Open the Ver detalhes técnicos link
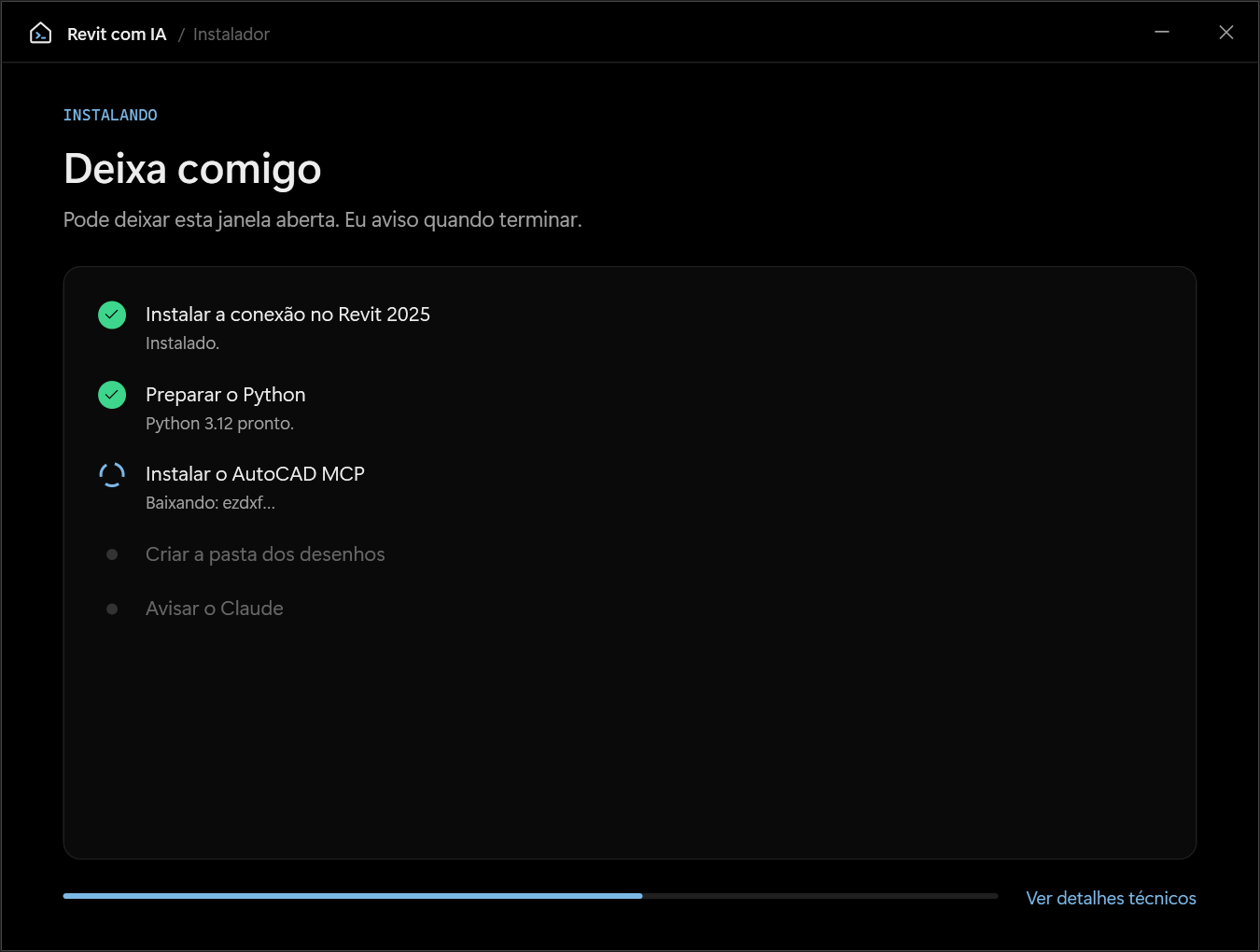 click(1111, 898)
